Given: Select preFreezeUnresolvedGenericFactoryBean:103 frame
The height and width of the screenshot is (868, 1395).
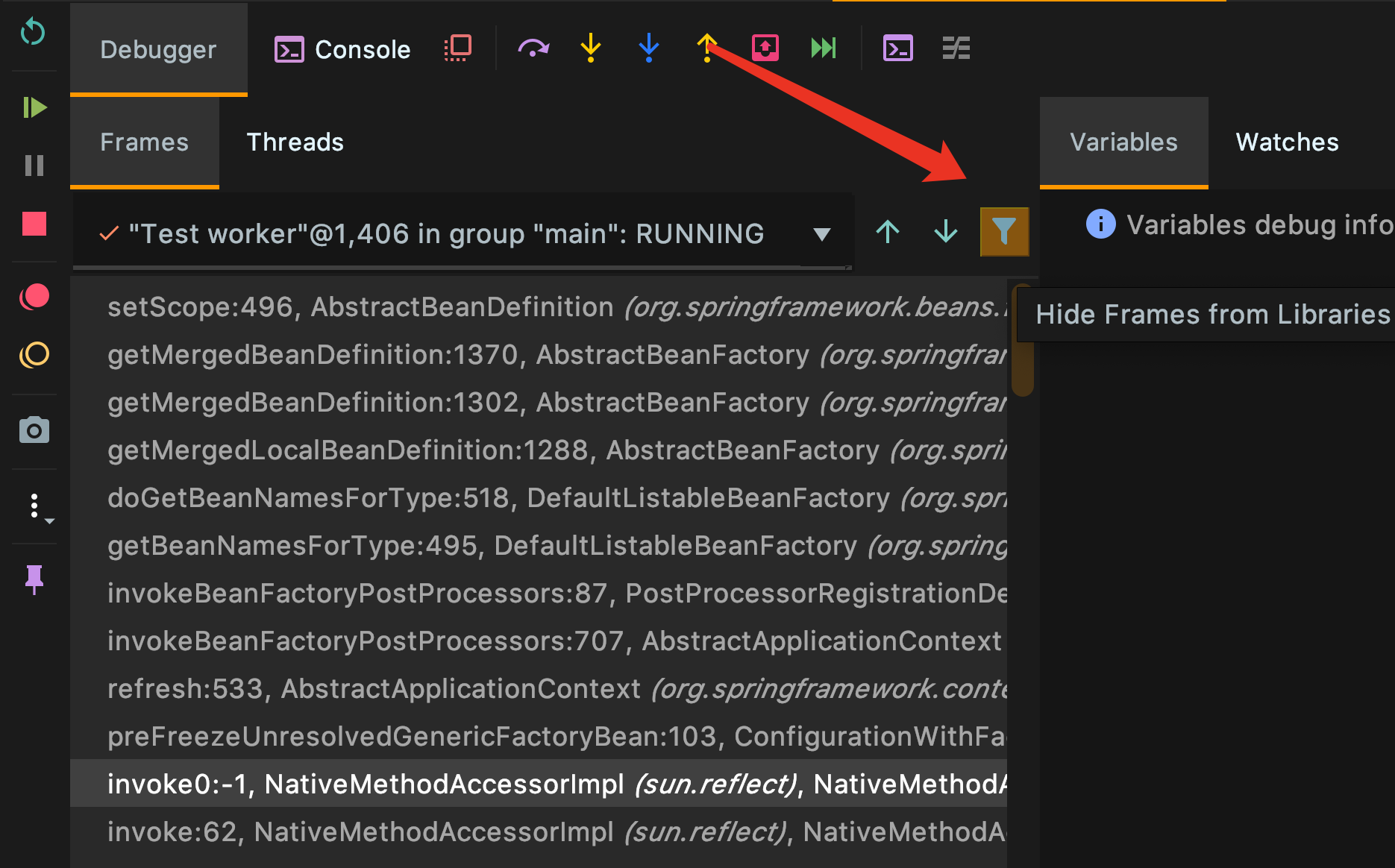Looking at the screenshot, I should point(539,737).
